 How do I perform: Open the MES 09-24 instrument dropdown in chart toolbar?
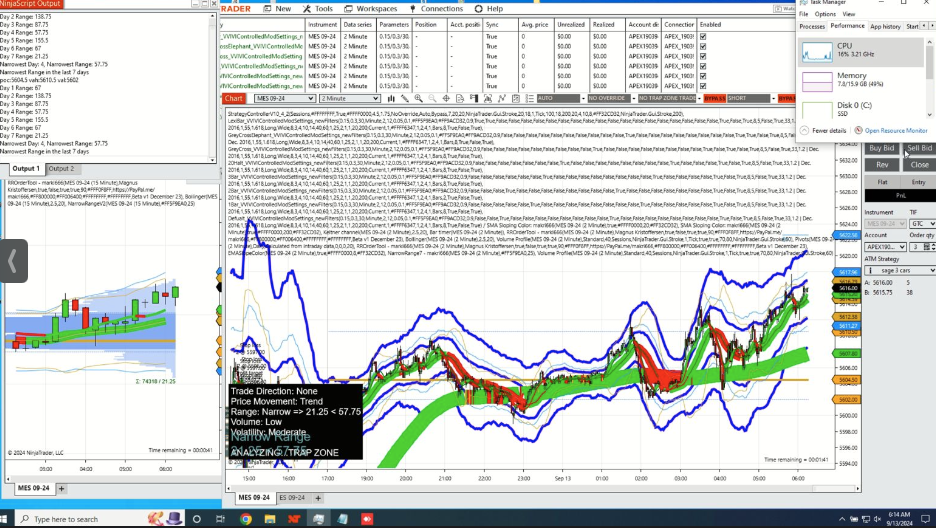click(x=285, y=98)
